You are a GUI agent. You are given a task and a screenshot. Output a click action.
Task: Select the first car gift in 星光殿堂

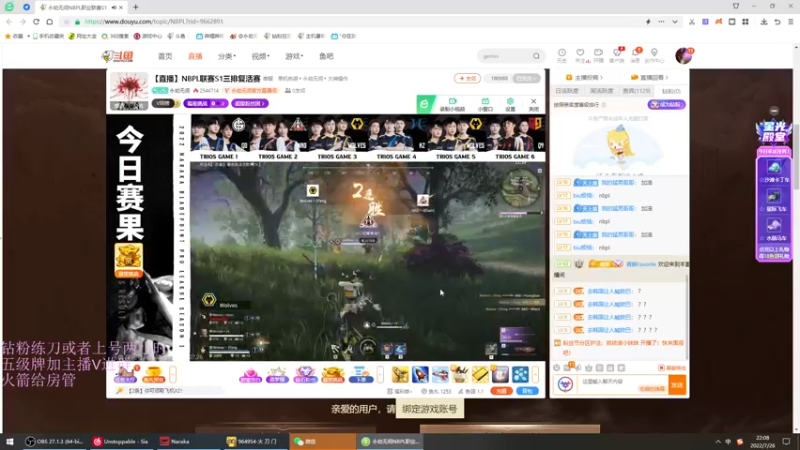coord(774,170)
